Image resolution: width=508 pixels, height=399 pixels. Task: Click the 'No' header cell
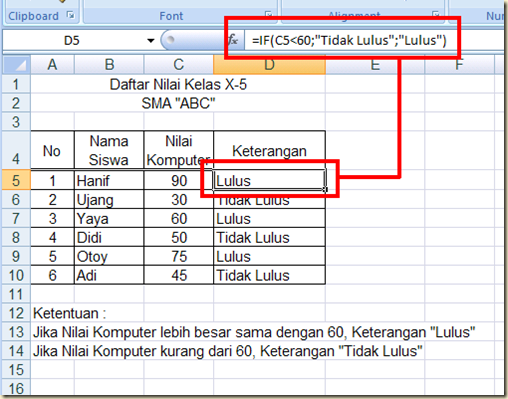coord(52,150)
